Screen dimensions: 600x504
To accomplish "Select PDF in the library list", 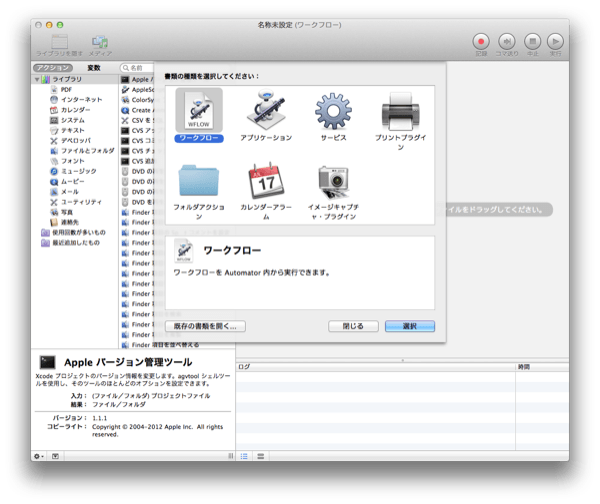I will (66, 90).
